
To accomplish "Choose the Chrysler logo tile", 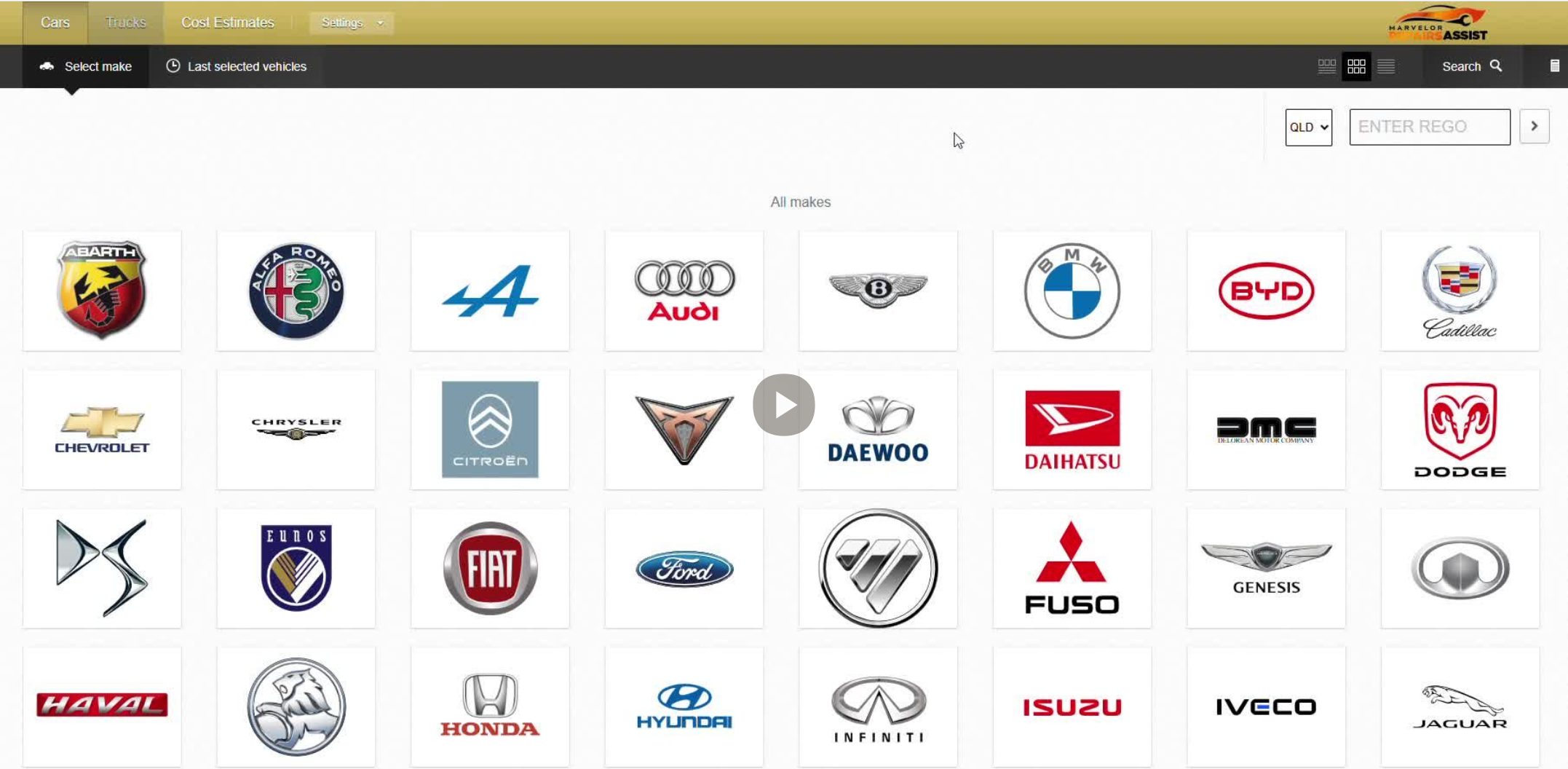I will point(296,430).
